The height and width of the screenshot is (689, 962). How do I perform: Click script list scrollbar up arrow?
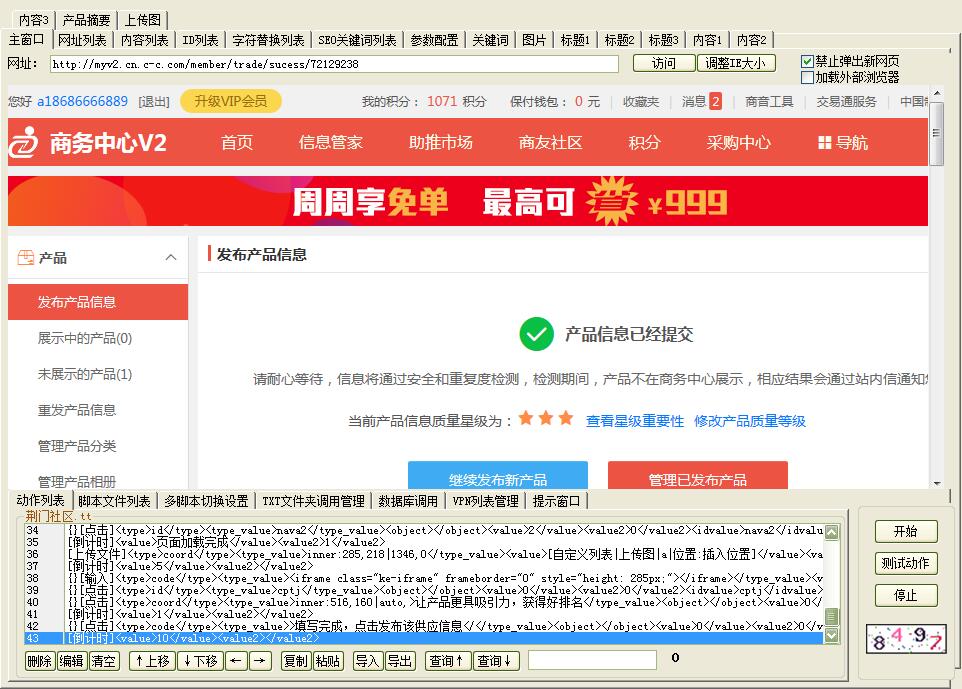click(x=832, y=532)
